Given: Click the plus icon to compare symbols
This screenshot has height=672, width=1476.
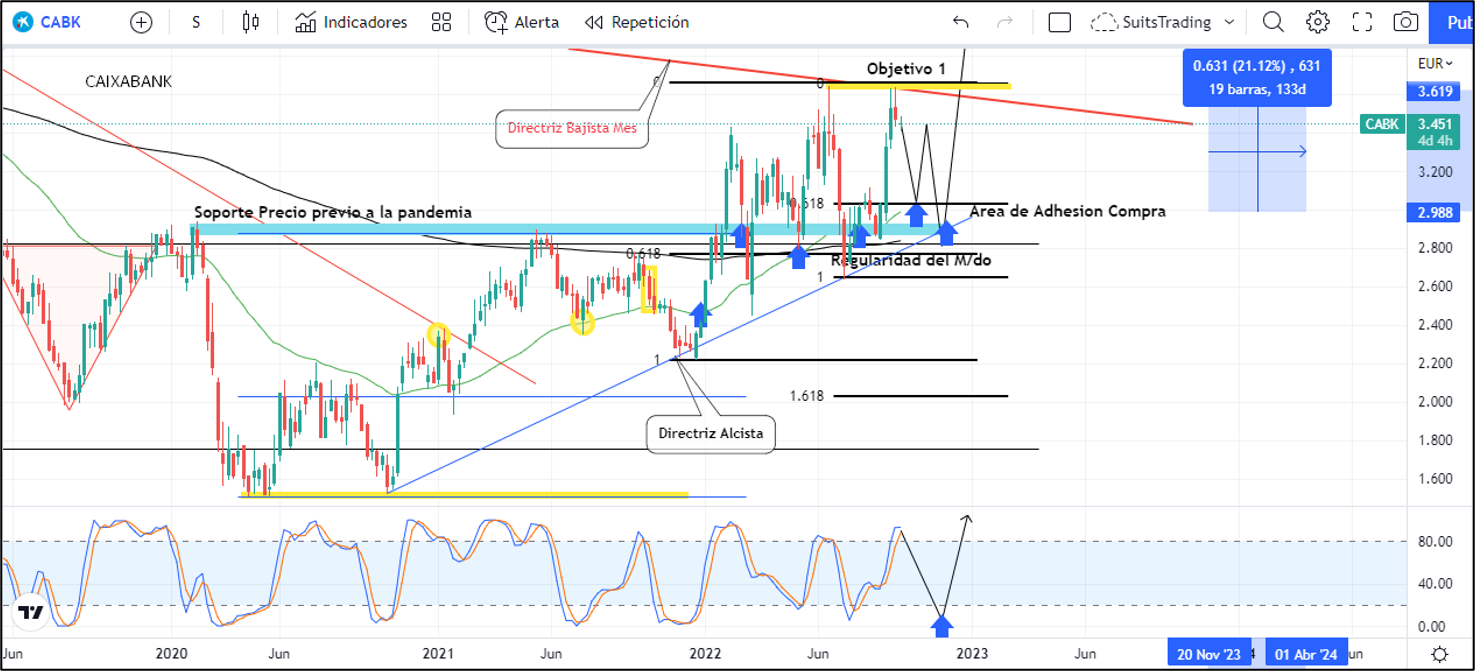Looking at the screenshot, I should (x=142, y=22).
